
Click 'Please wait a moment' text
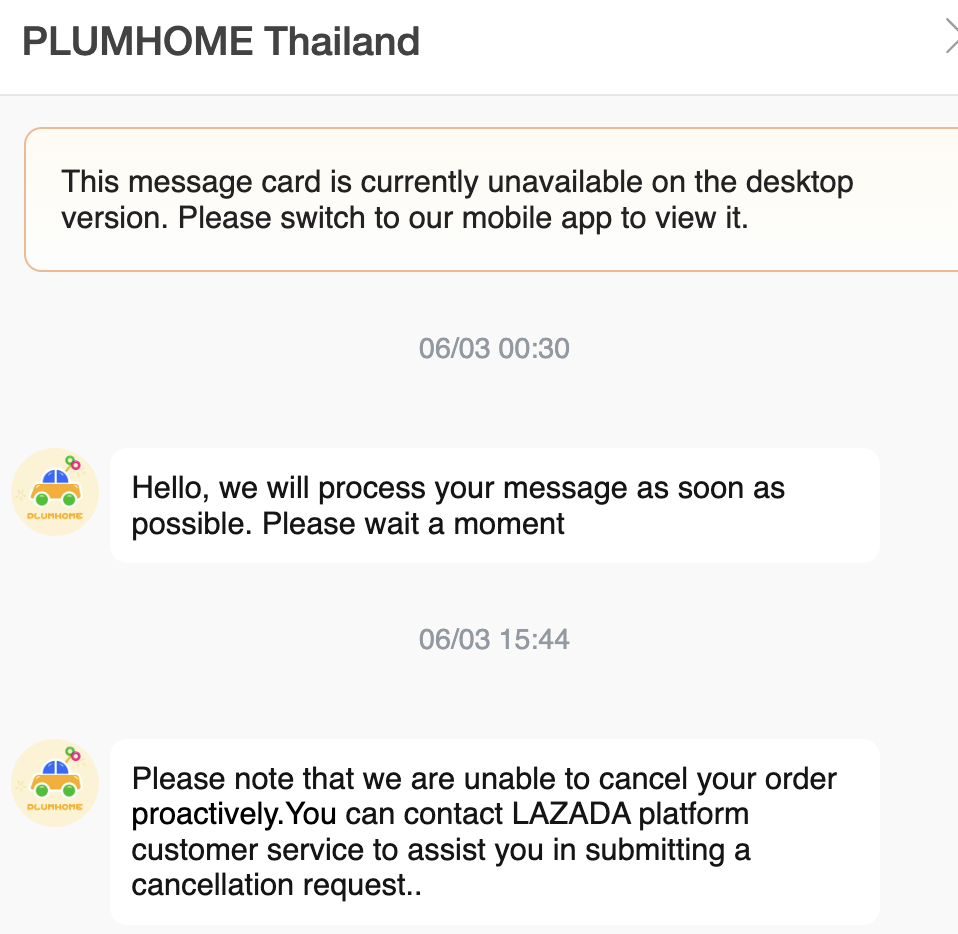click(x=414, y=523)
